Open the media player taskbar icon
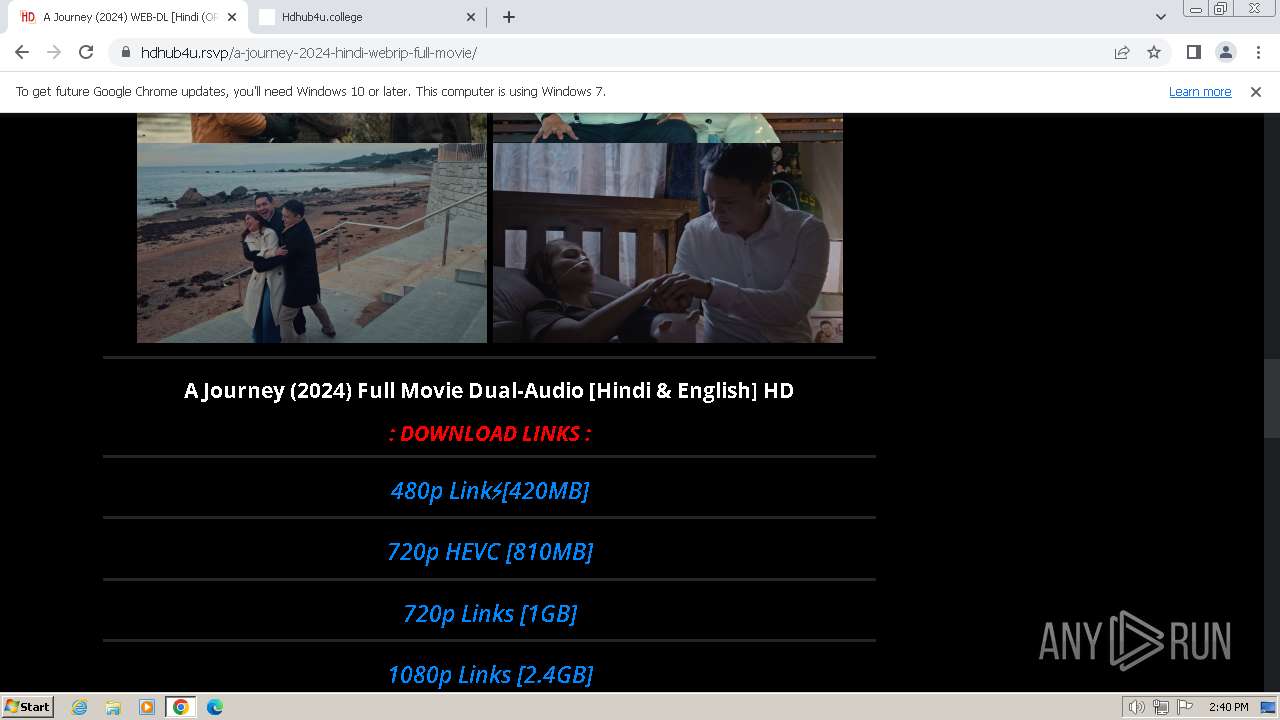 tap(147, 707)
